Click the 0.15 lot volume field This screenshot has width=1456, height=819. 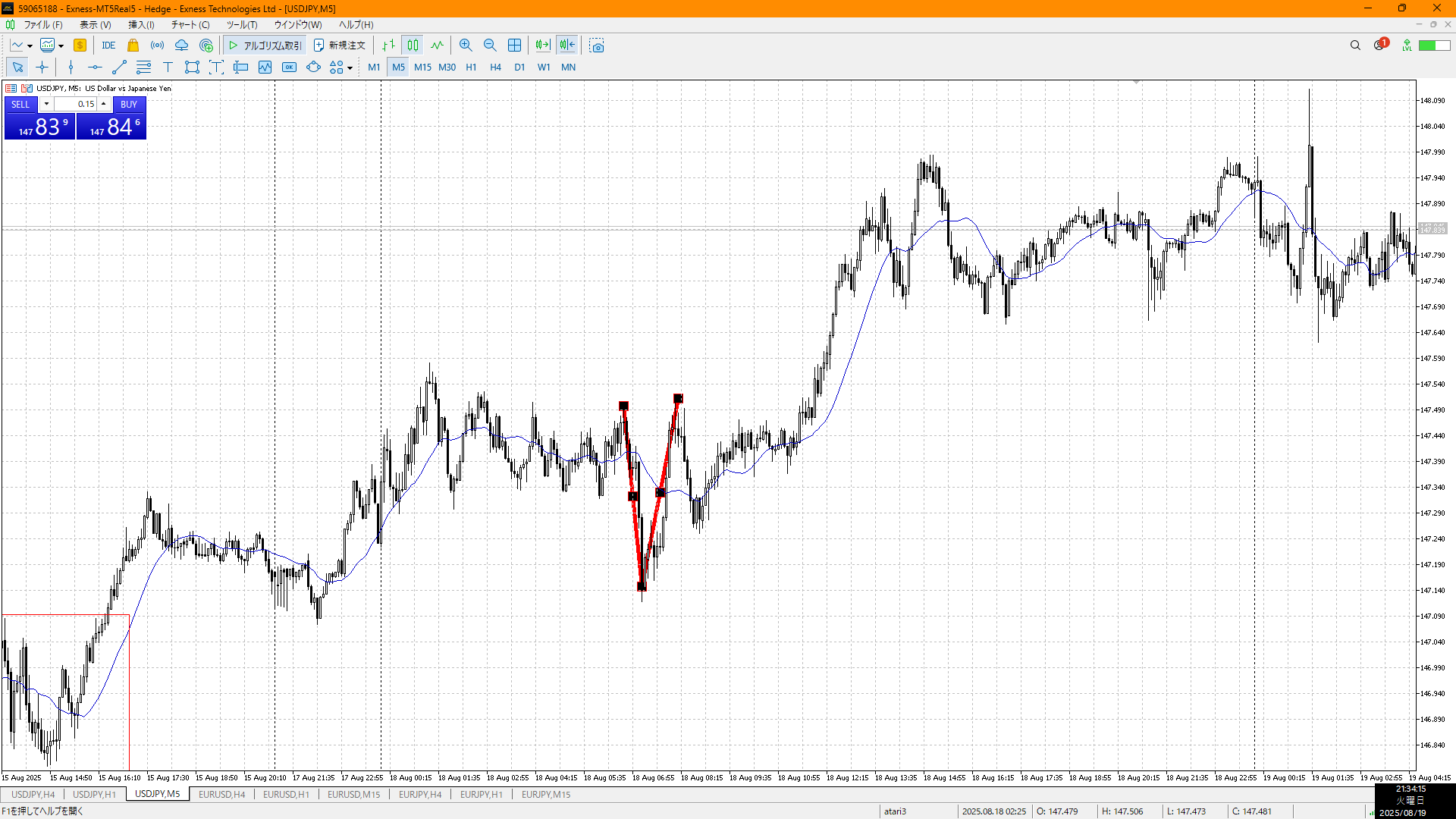75,105
